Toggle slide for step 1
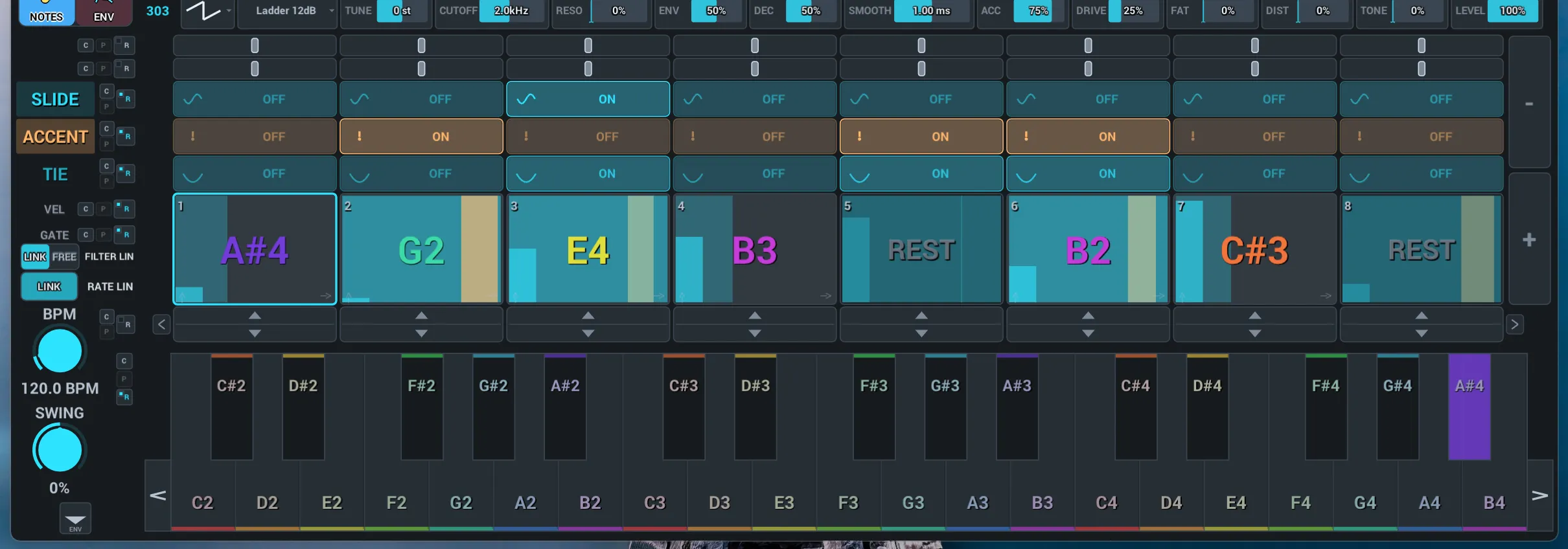 [255, 99]
